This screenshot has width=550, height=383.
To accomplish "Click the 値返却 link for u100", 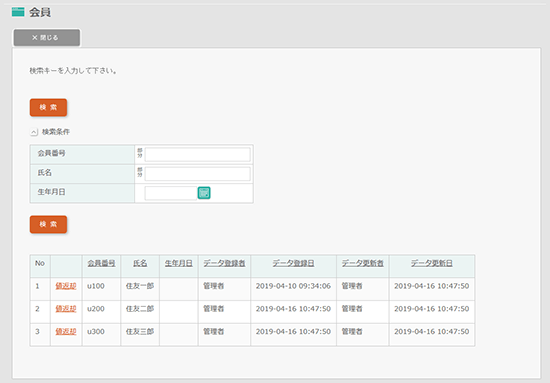I will (x=66, y=286).
